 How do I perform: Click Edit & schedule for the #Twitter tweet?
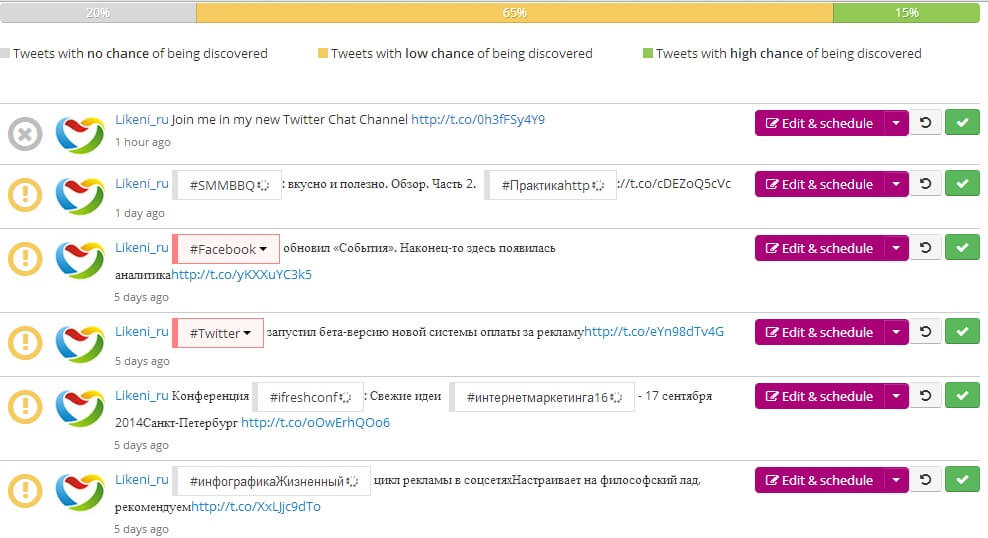click(819, 332)
